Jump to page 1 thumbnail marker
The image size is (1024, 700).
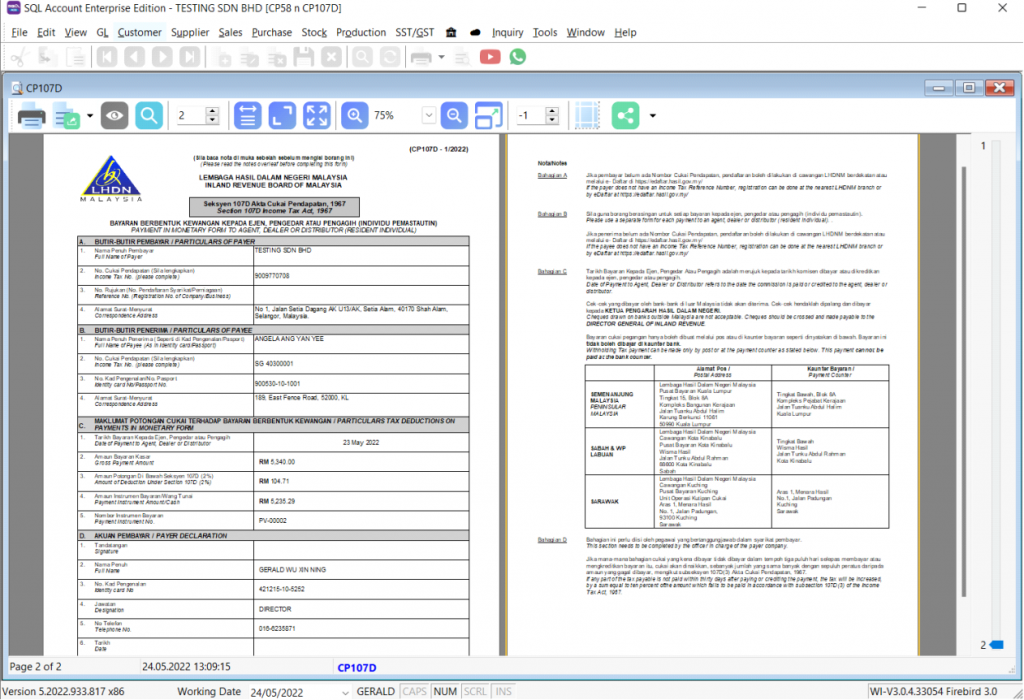(x=984, y=146)
